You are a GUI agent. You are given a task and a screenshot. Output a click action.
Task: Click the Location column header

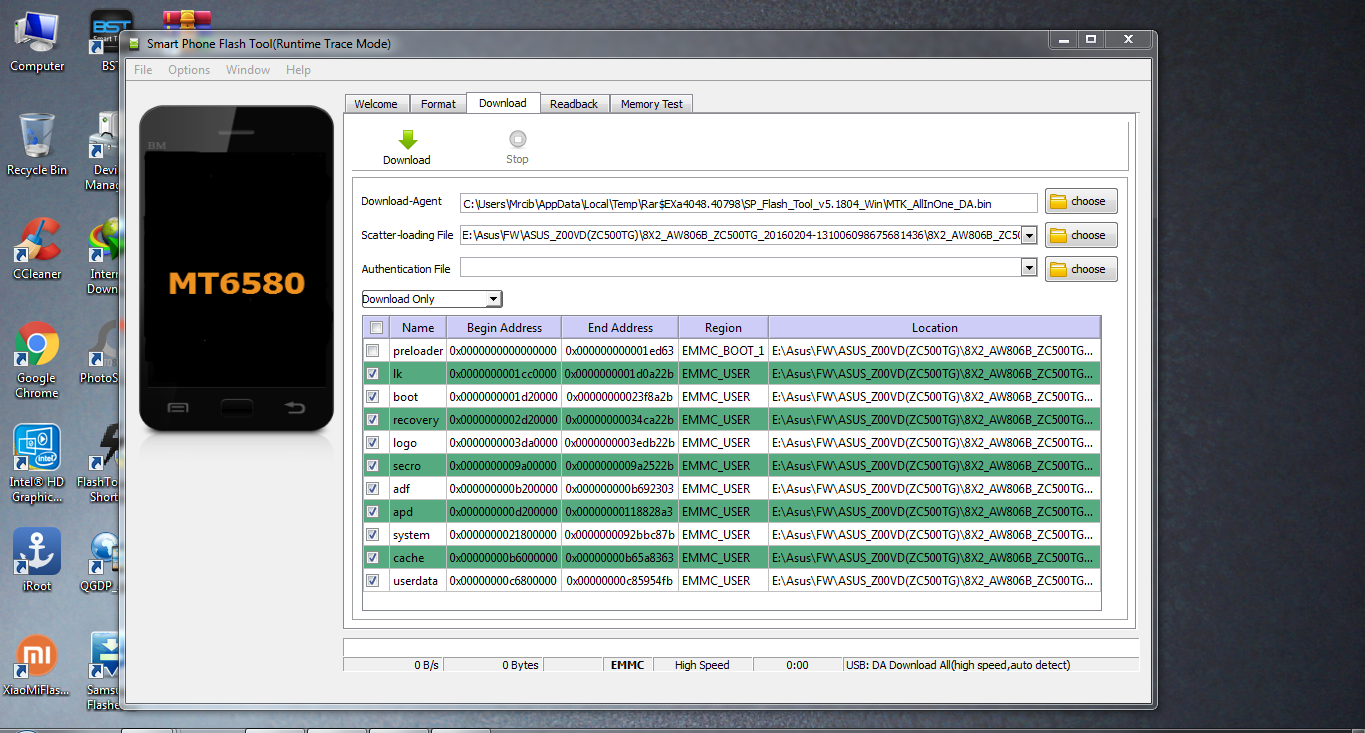(x=934, y=328)
